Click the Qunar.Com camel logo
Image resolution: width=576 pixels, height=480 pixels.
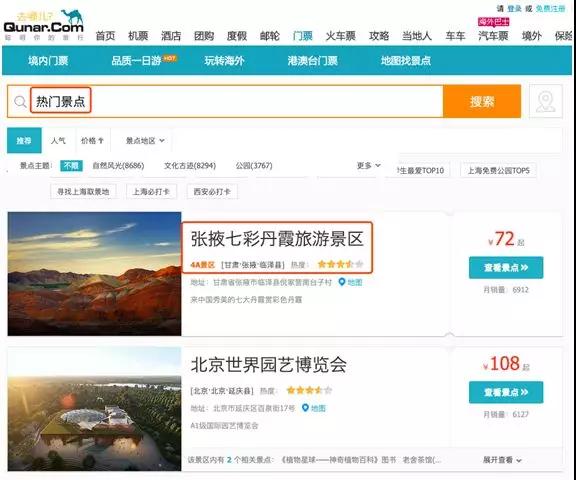[44, 25]
